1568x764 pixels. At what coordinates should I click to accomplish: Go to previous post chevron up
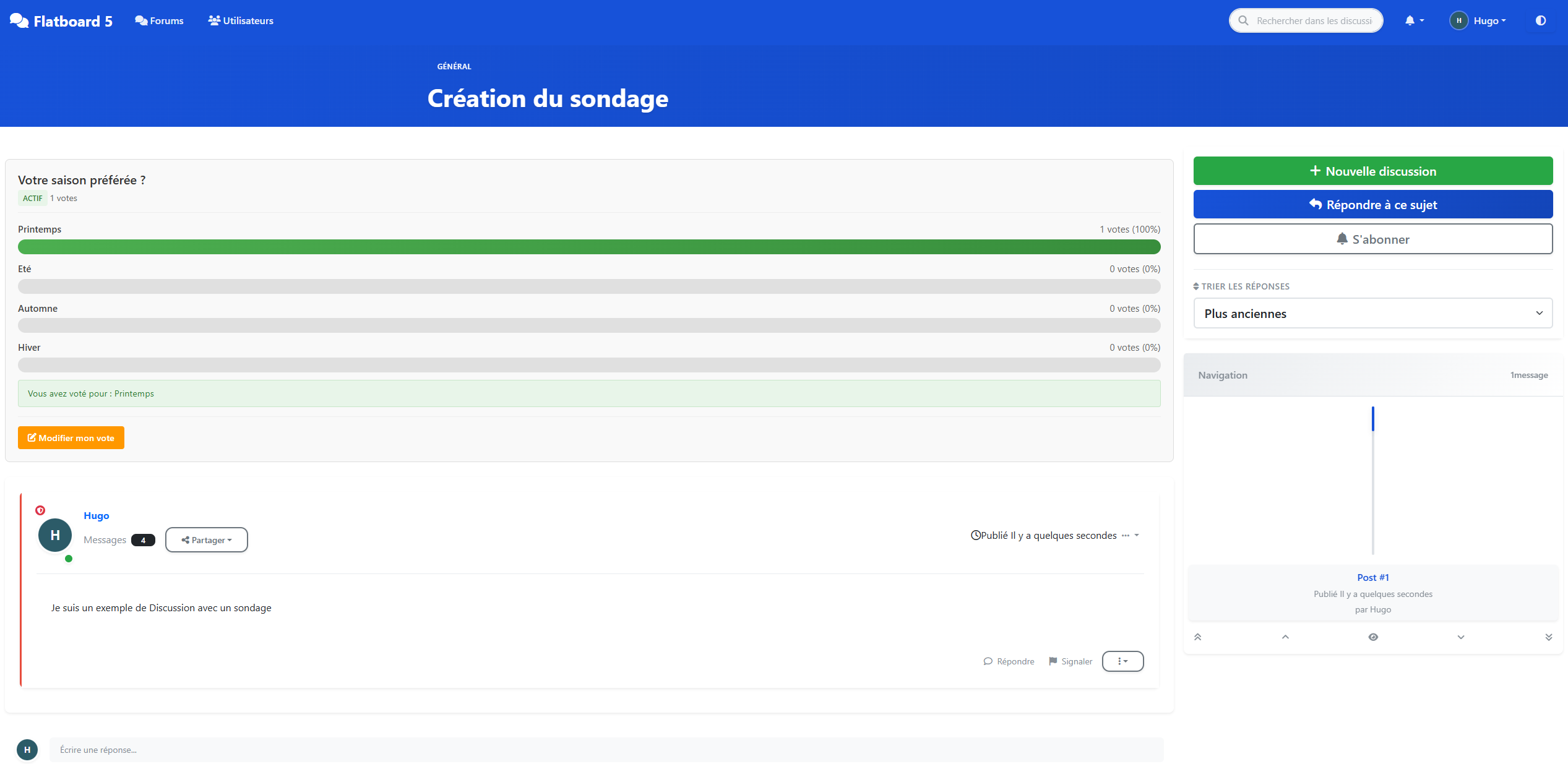tap(1285, 637)
